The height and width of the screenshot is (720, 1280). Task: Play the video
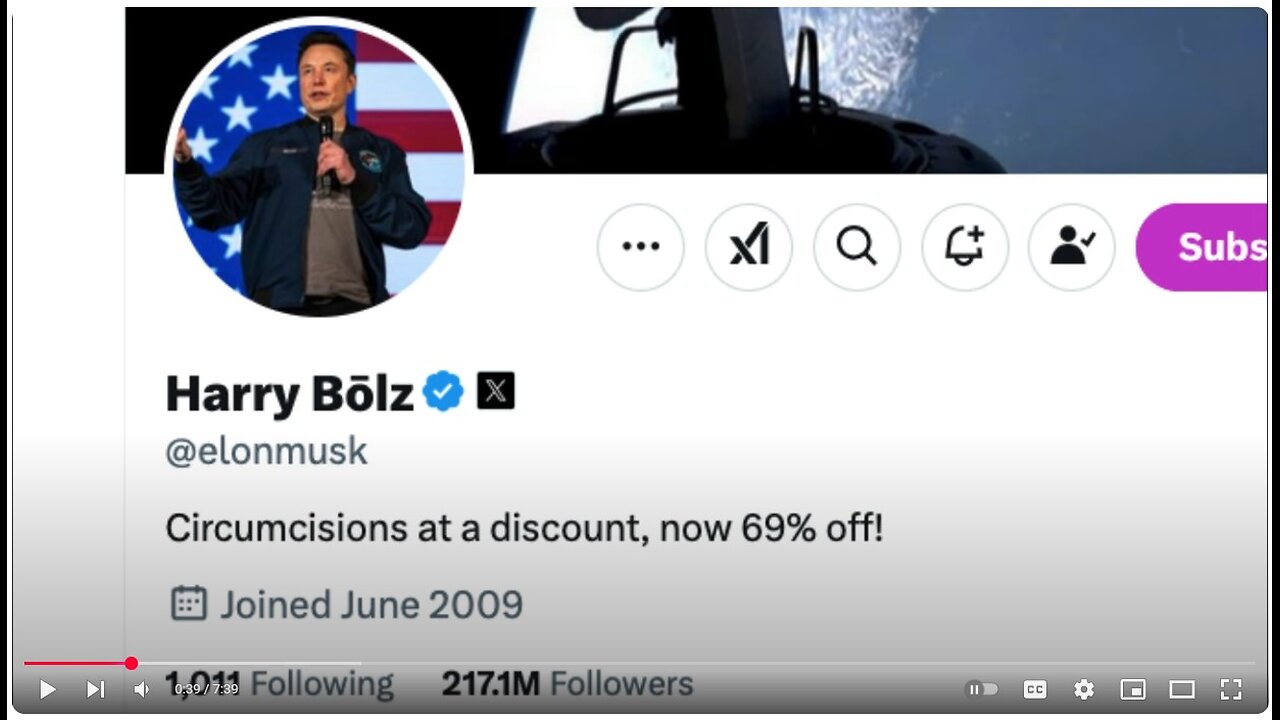pyautogui.click(x=47, y=689)
